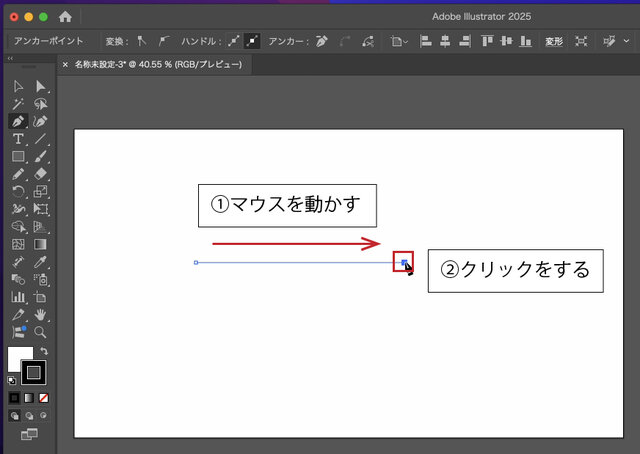Convert selected anchor points to corner
This screenshot has height=454, width=640.
click(x=142, y=41)
